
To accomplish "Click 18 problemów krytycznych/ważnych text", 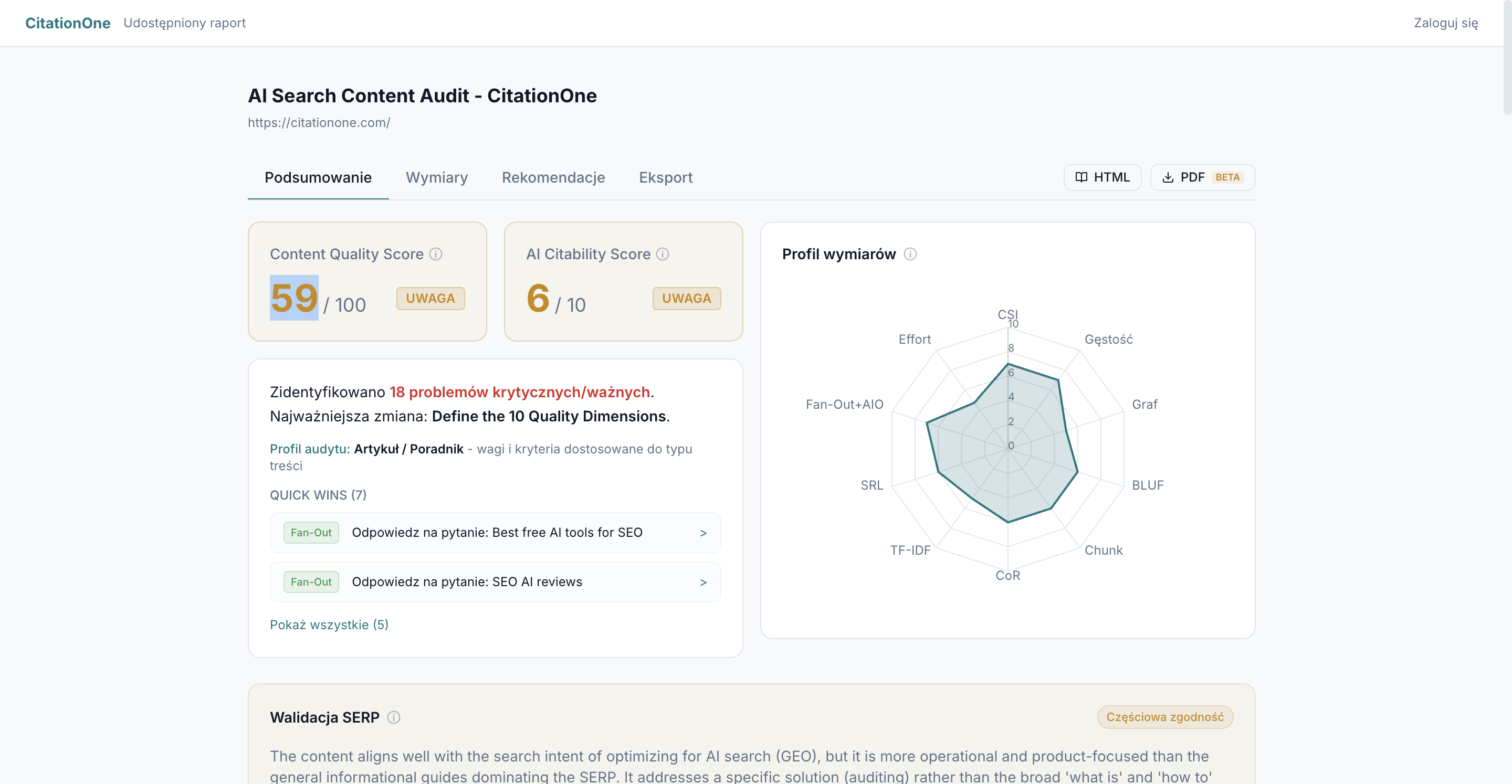I will [x=519, y=392].
